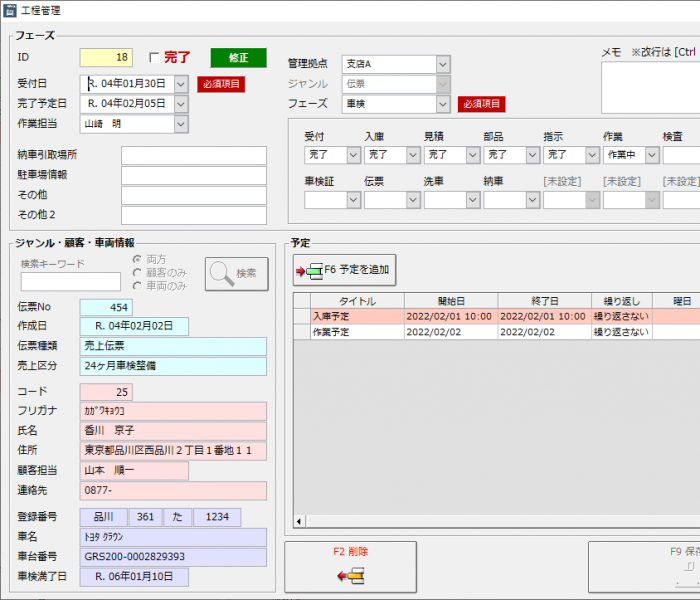Screen dimensions: 700x600
Task: Open the 作業担当 dropdown
Action: pos(181,124)
